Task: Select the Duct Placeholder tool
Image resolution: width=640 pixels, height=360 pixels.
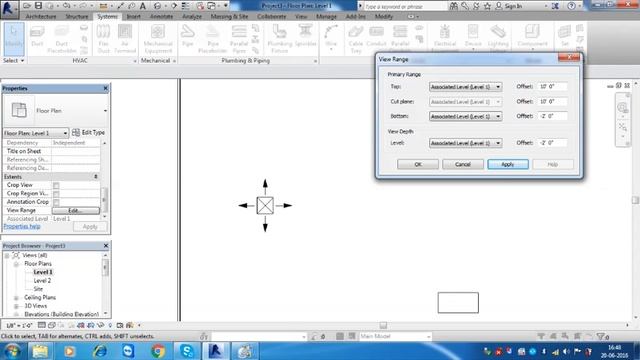Action: [62, 39]
